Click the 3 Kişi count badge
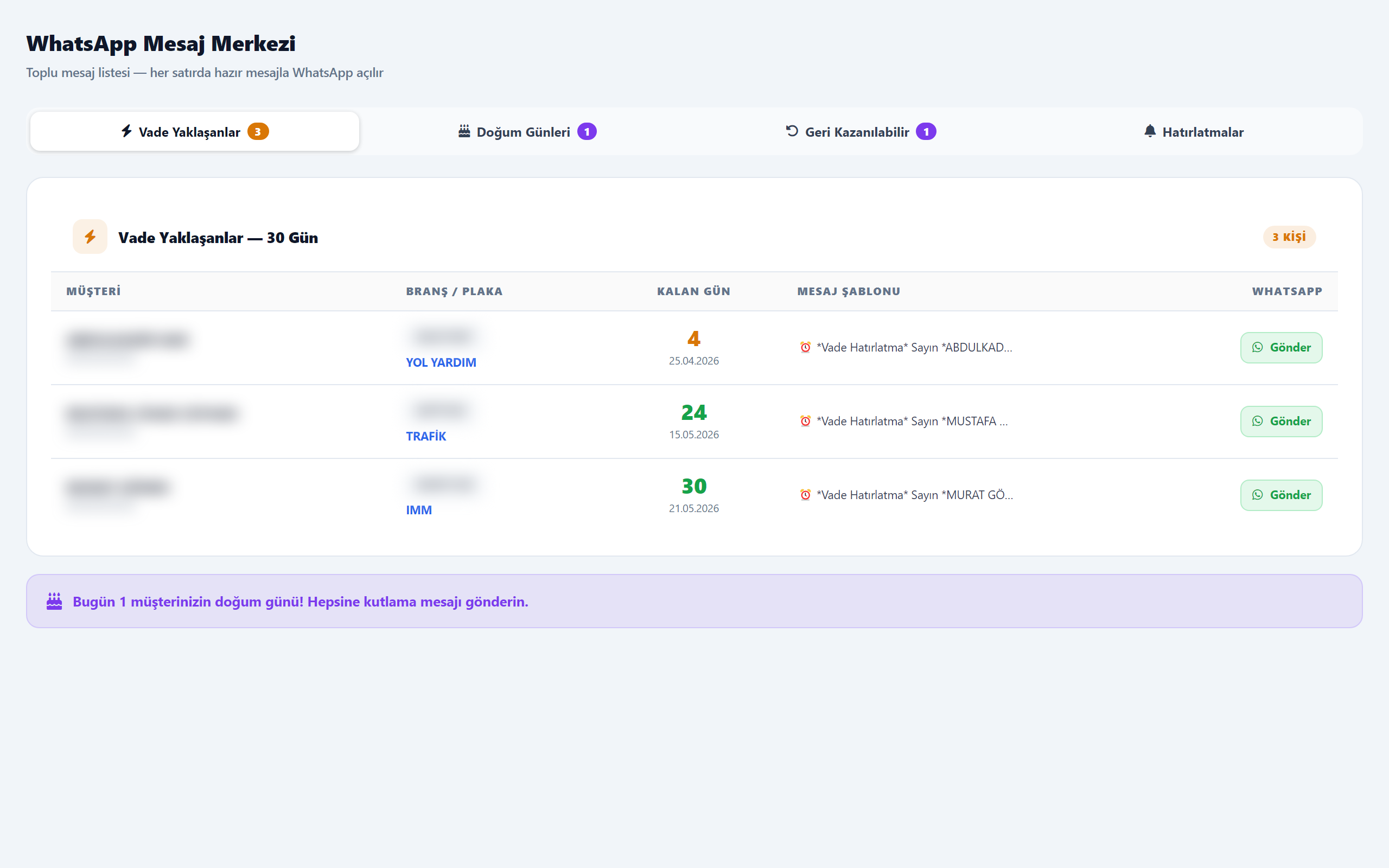1389x868 pixels. point(1289,237)
